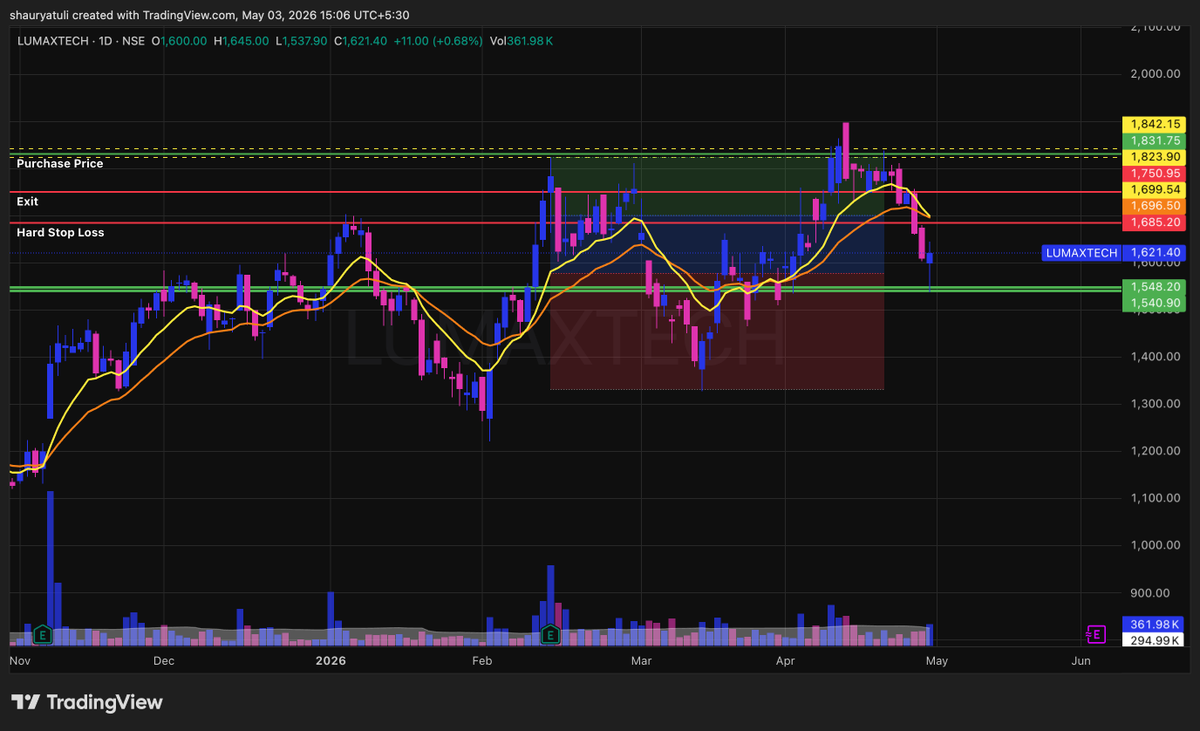
Task: Click the change value +11.00 (+0.68%)
Action: 440,41
